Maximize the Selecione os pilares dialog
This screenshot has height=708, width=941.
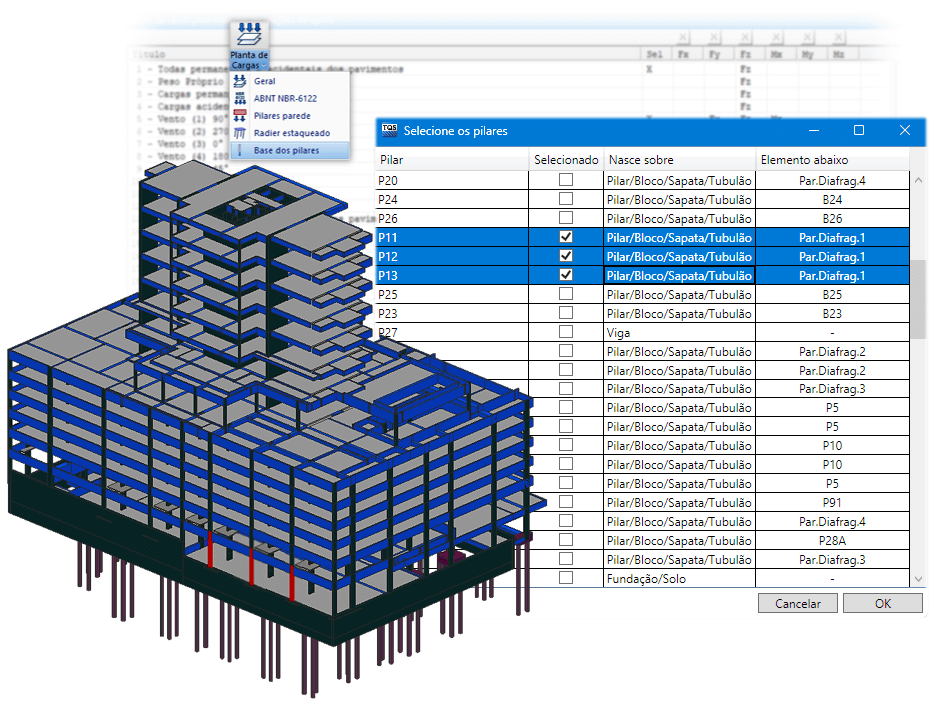pyautogui.click(x=858, y=130)
